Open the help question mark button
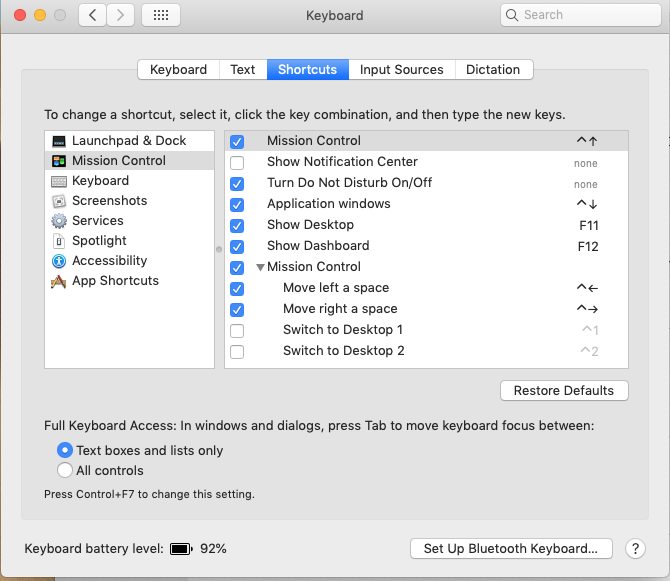The height and width of the screenshot is (581, 670). (x=635, y=548)
